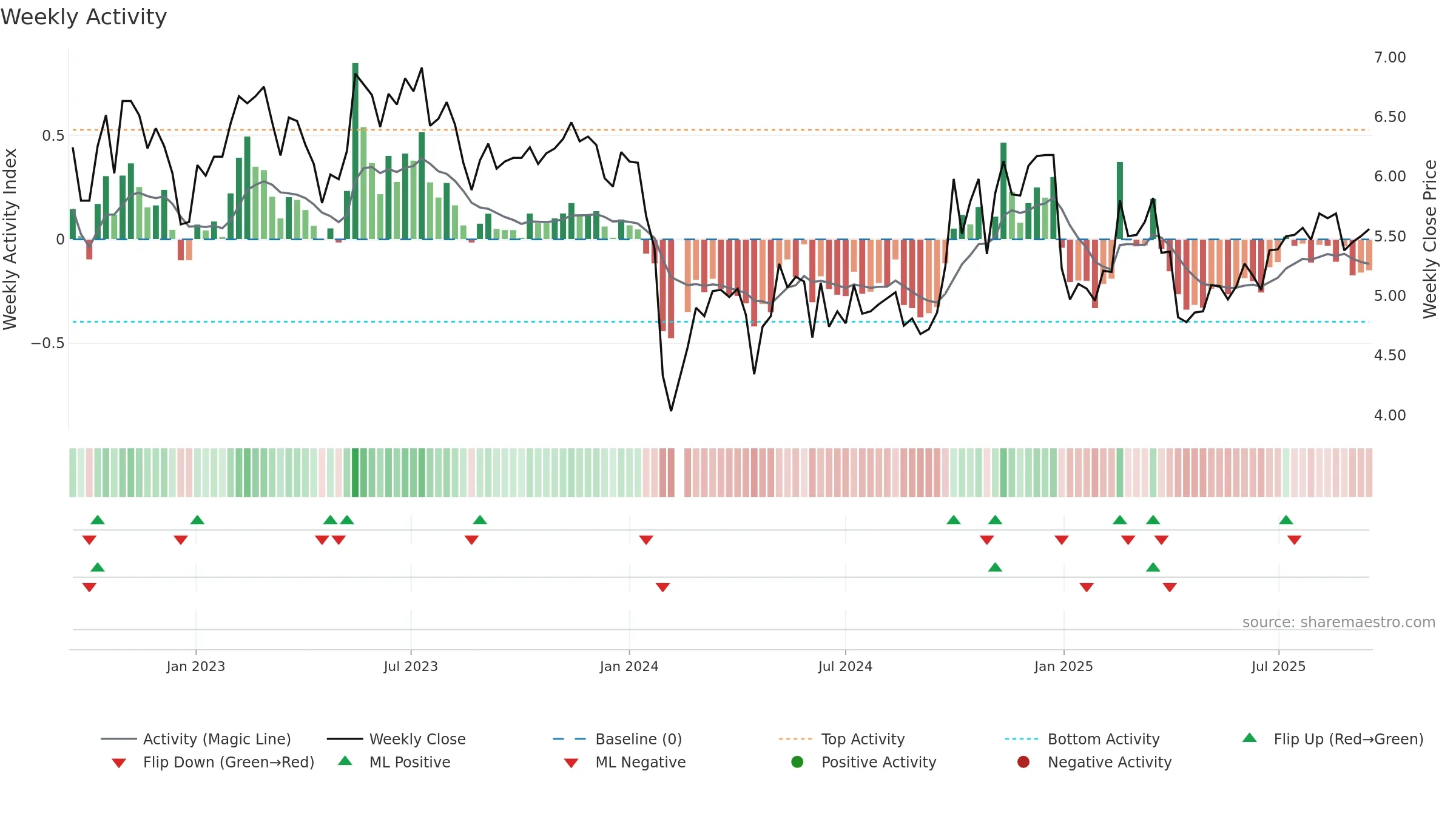Screen dimensions: 1456x819
Task: Click the 6.00 price axis label
Action: pos(1390,177)
